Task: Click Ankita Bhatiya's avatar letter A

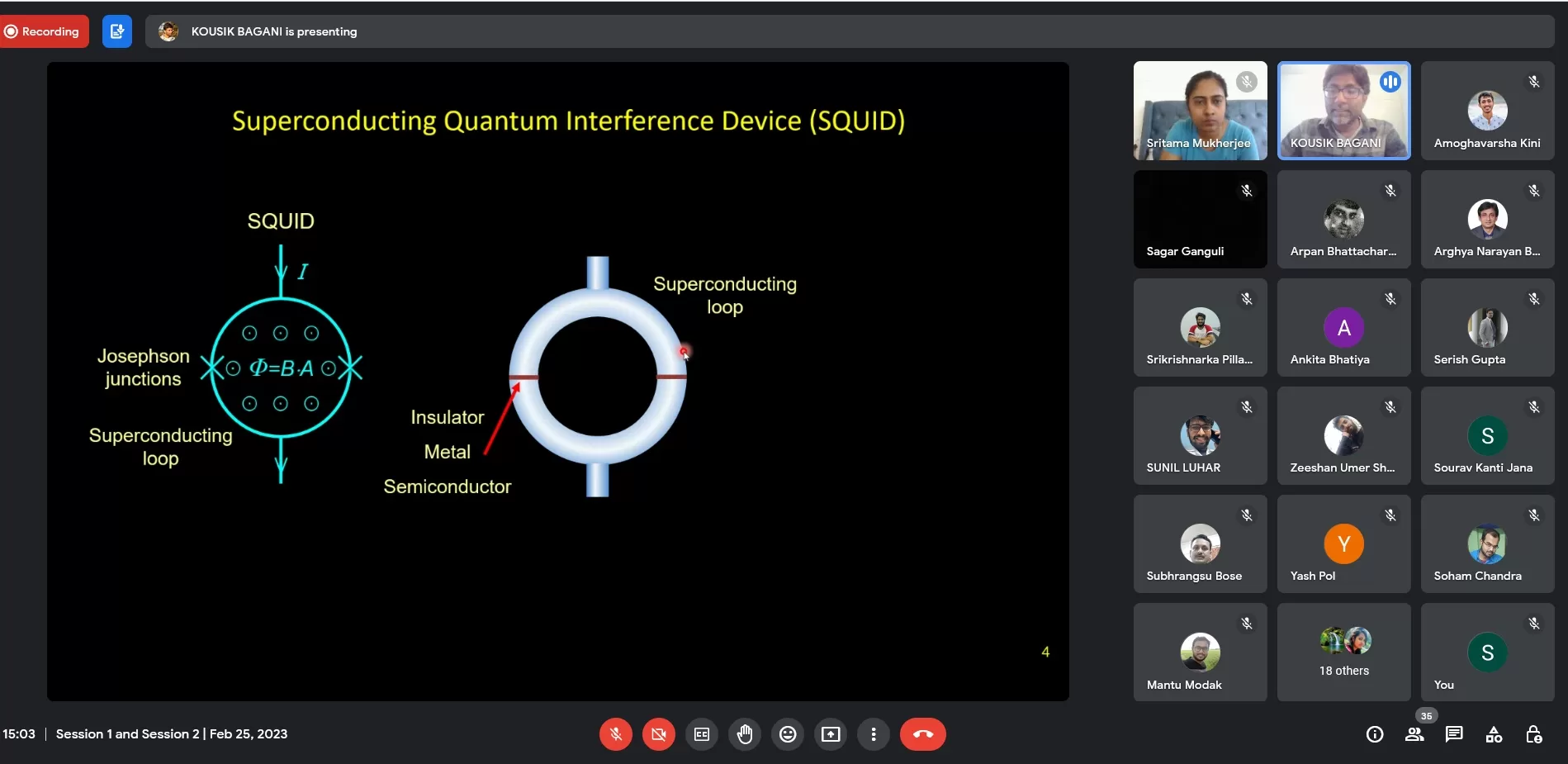Action: pyautogui.click(x=1344, y=328)
